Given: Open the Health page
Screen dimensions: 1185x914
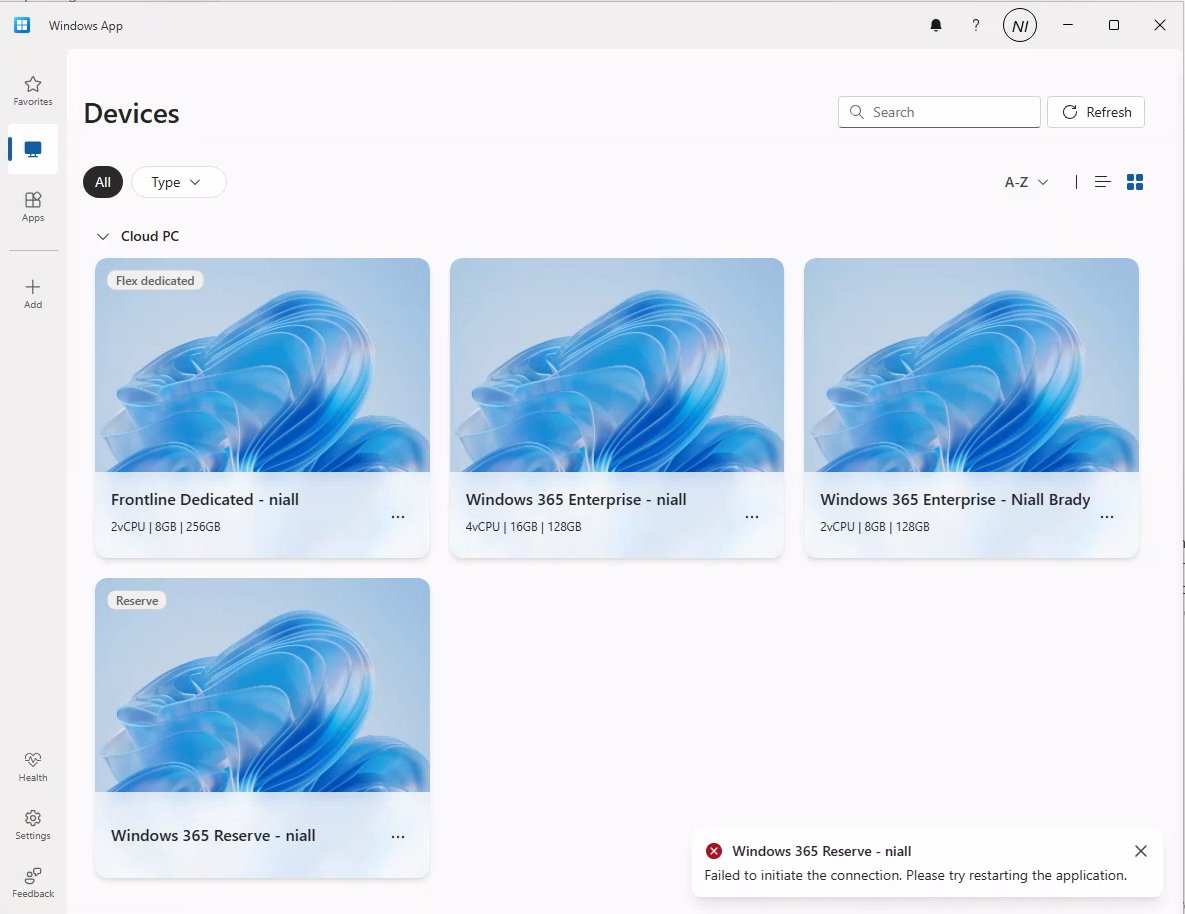Looking at the screenshot, I should pyautogui.click(x=32, y=767).
